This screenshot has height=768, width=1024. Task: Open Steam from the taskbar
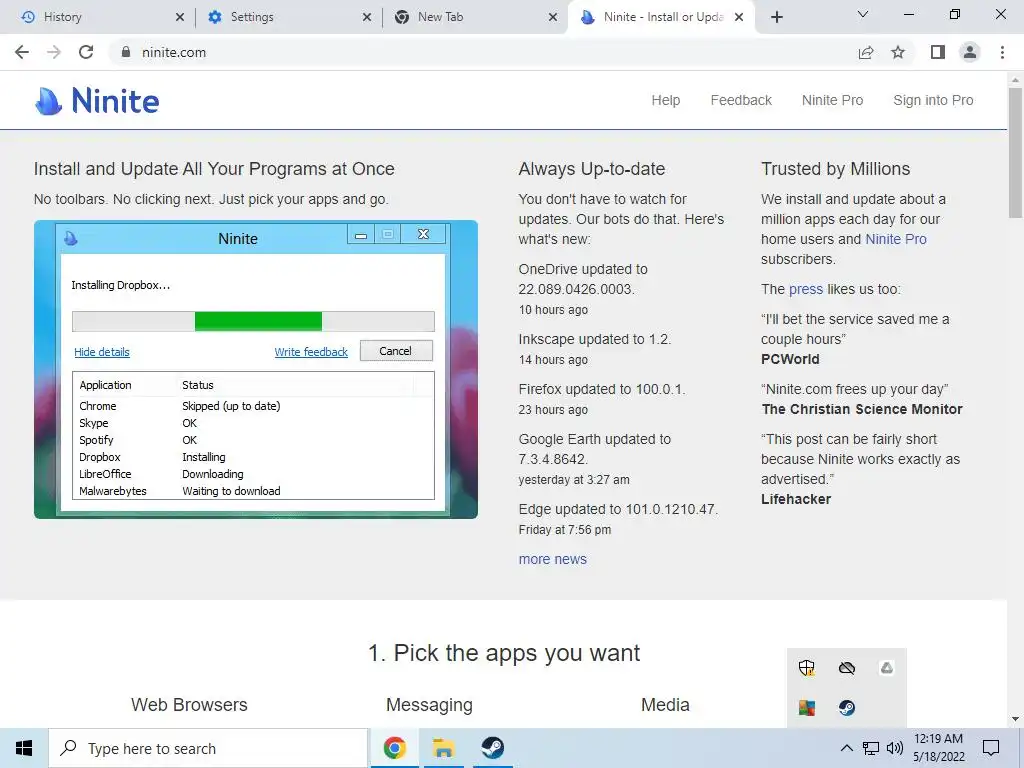coord(493,748)
